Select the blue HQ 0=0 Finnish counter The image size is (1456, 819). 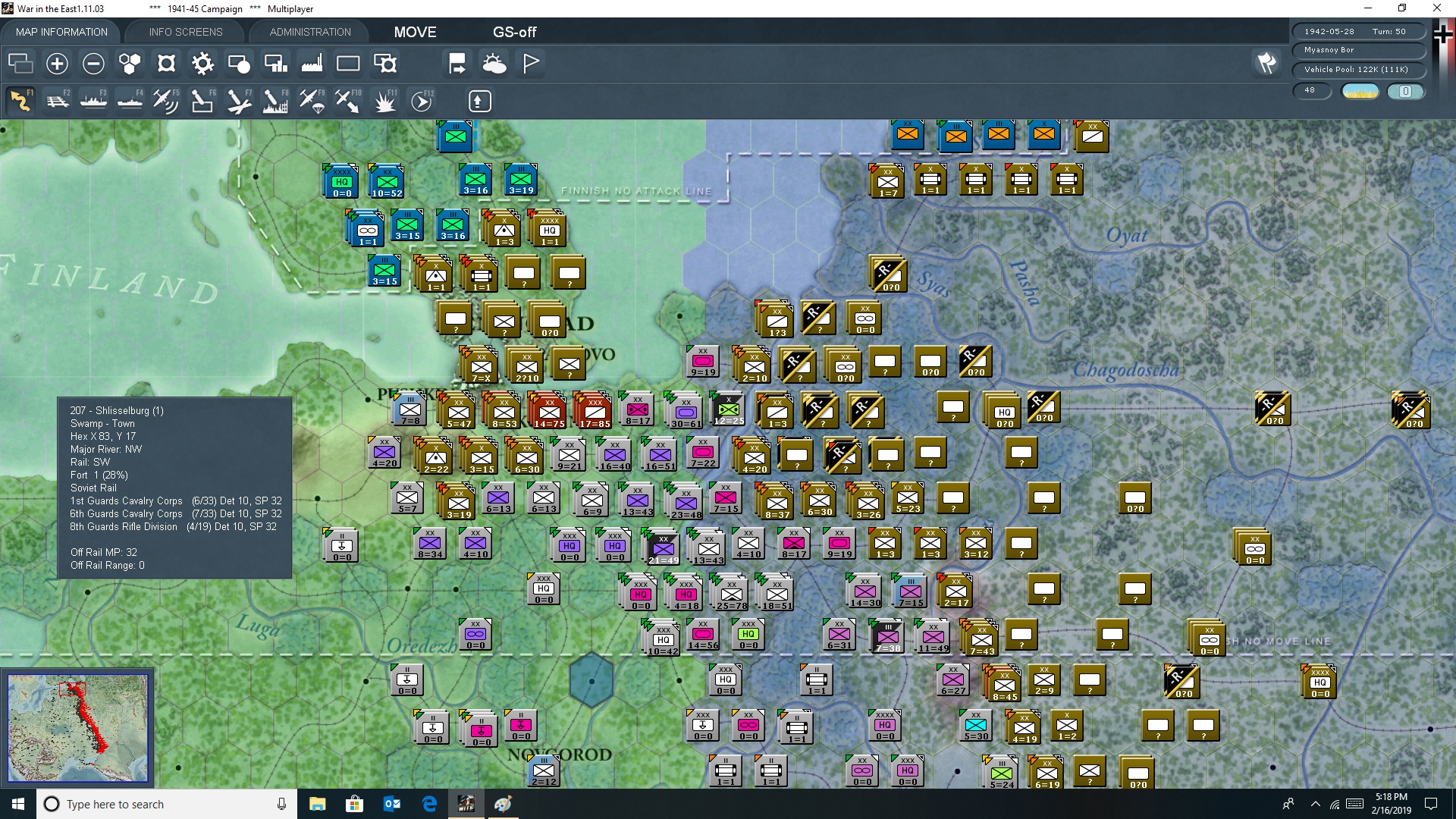(x=342, y=181)
